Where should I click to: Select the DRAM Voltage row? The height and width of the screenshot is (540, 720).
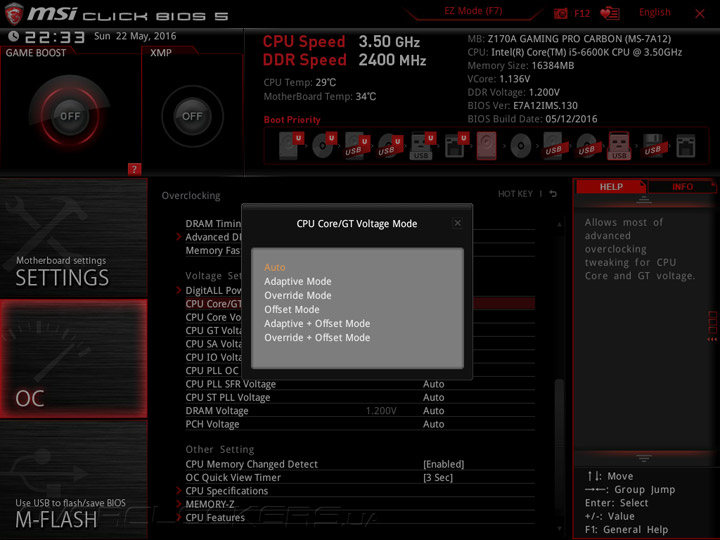click(x=360, y=411)
